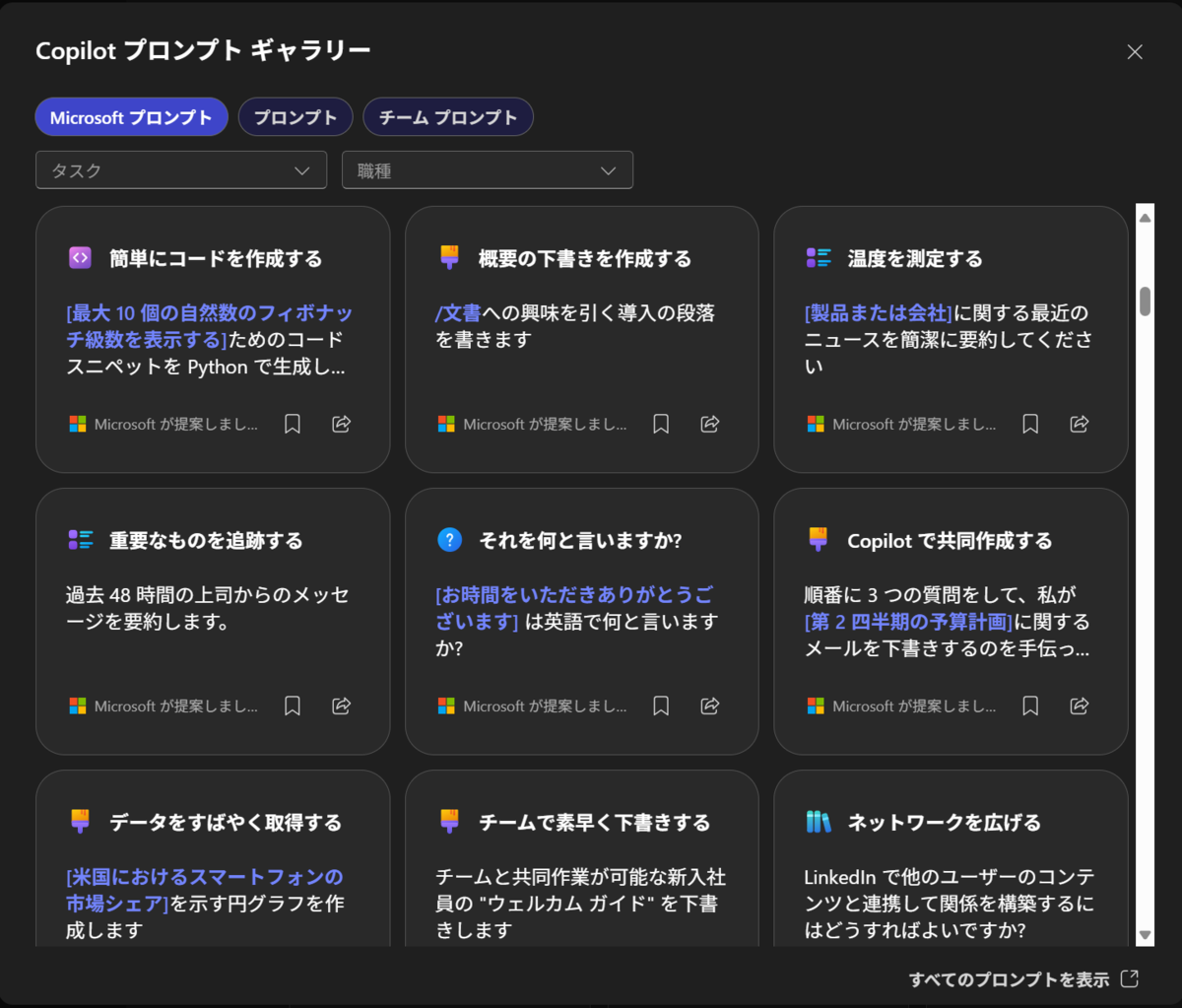This screenshot has width=1182, height=1008.
Task: Click the gallery scrollbar thumb
Action: (1145, 302)
